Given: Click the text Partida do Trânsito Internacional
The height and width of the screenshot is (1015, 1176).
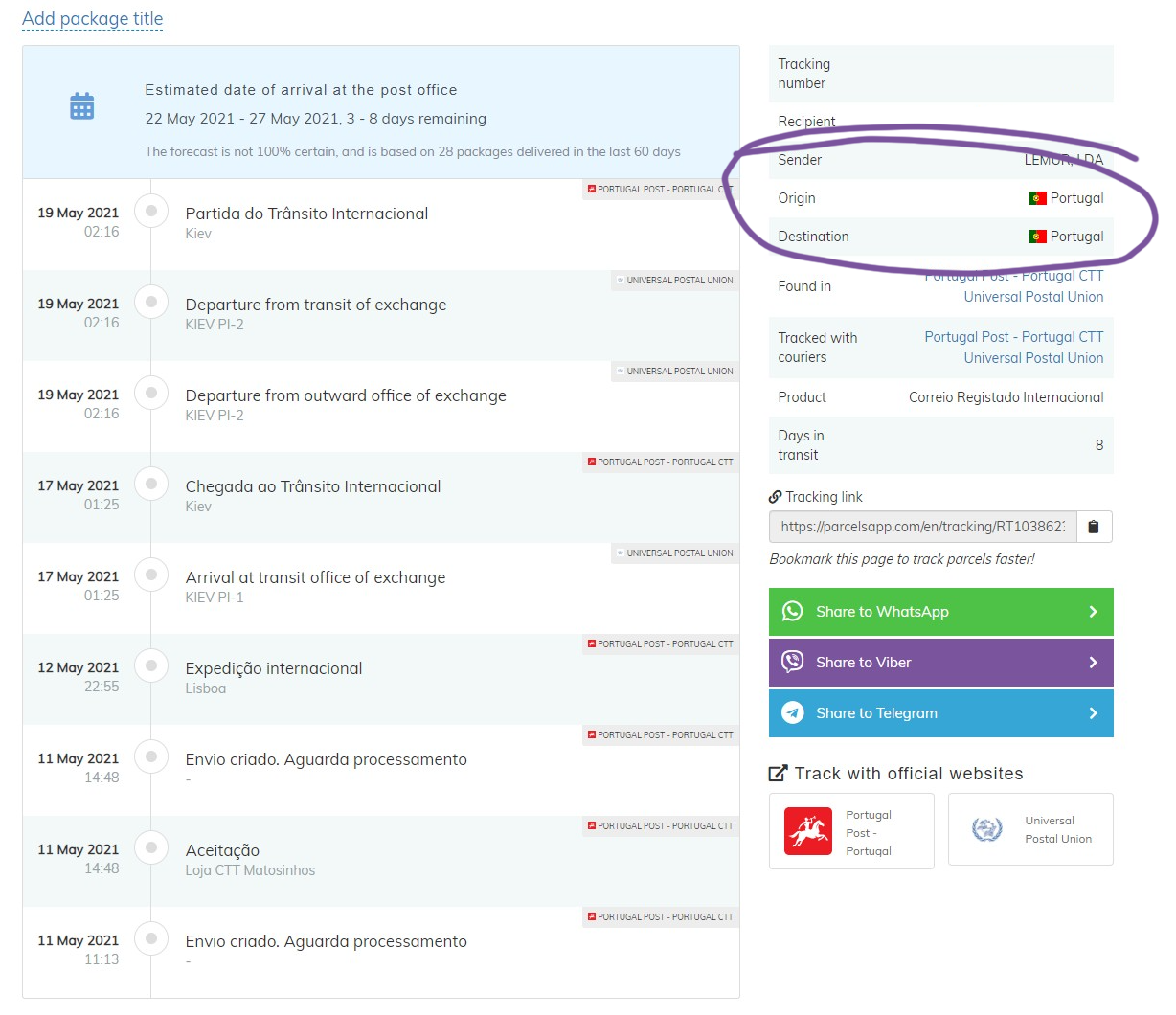Looking at the screenshot, I should (x=306, y=214).
